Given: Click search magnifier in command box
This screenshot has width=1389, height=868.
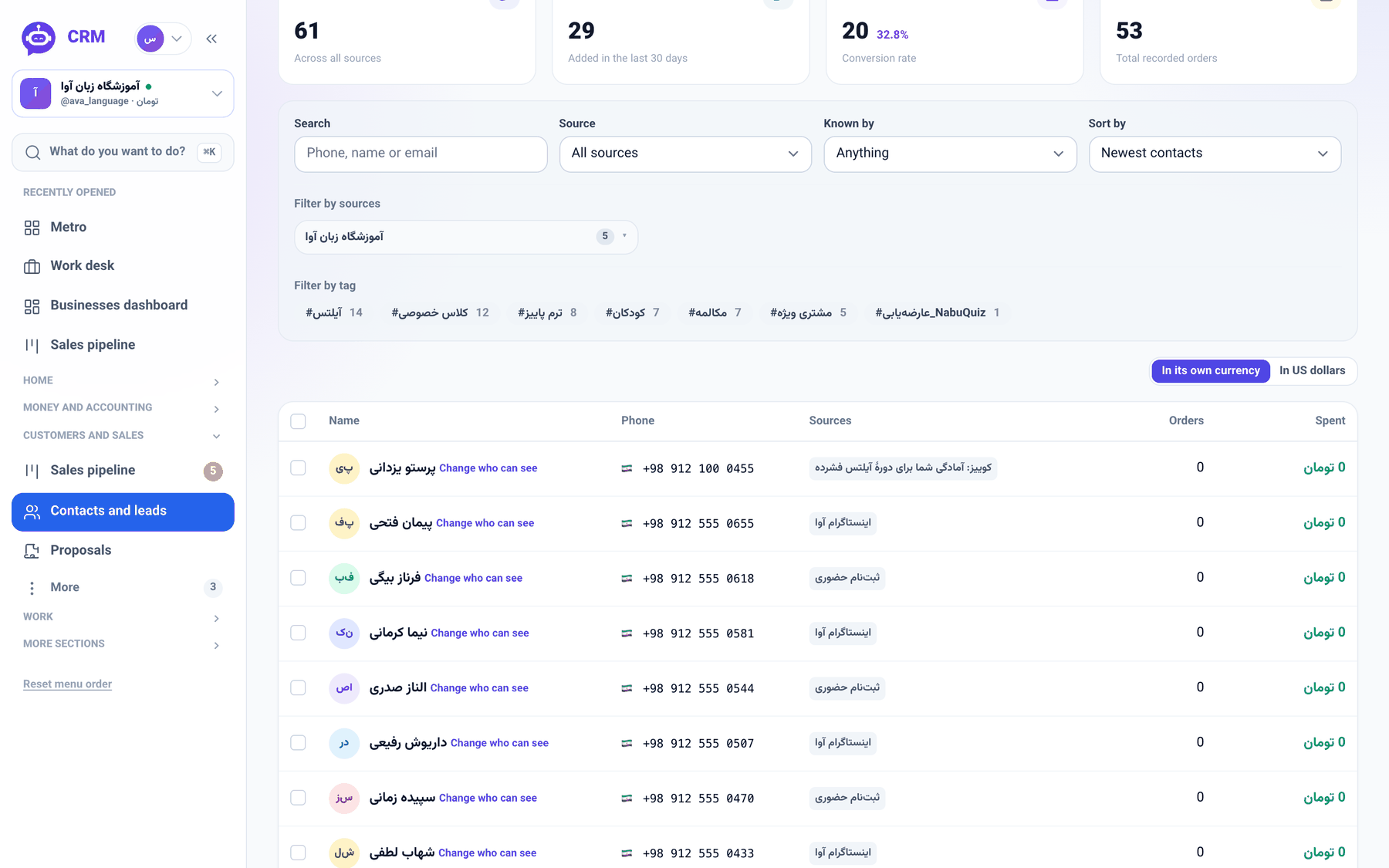Looking at the screenshot, I should (x=32, y=152).
